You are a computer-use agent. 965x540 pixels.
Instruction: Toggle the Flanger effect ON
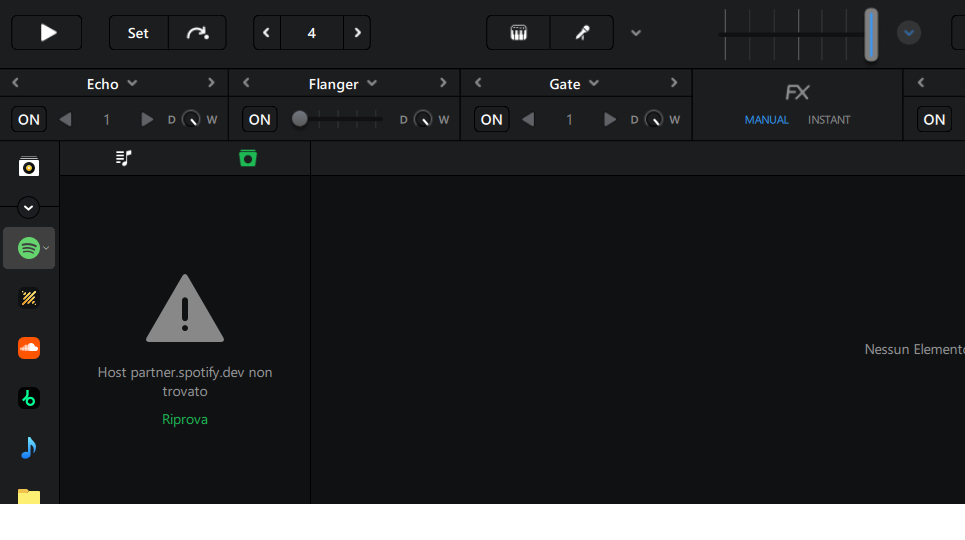(260, 119)
